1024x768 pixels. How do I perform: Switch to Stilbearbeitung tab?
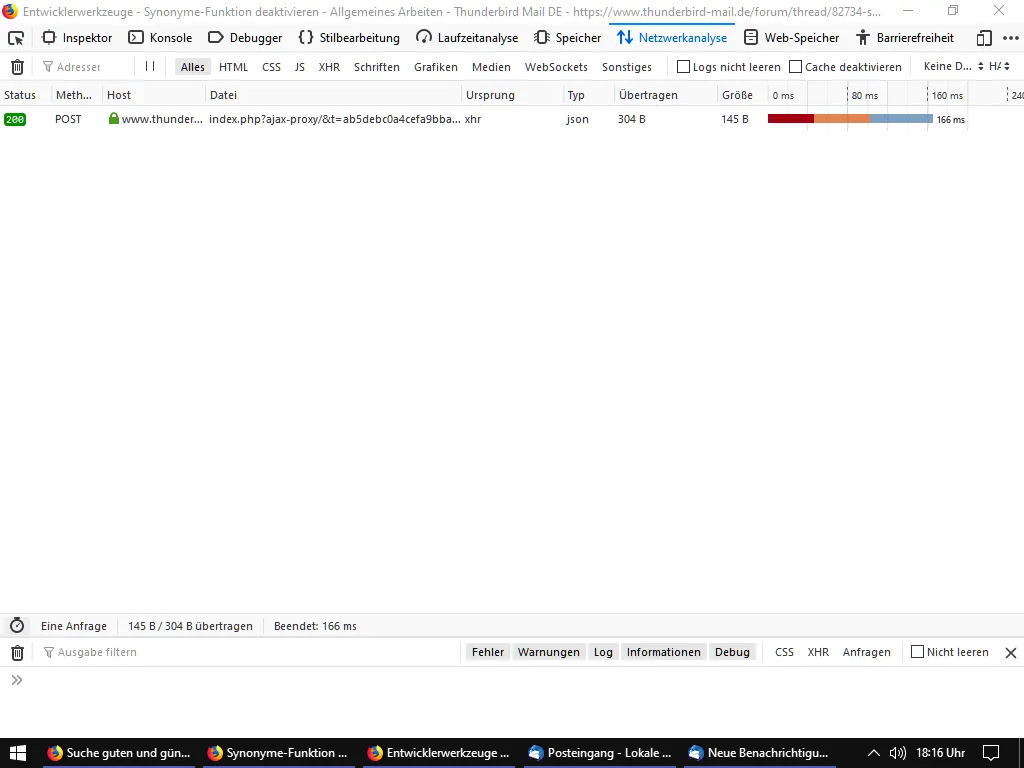pos(349,38)
